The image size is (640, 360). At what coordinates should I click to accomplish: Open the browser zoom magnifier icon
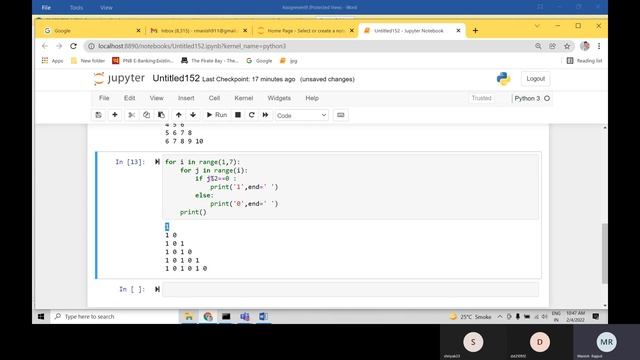tap(538, 46)
